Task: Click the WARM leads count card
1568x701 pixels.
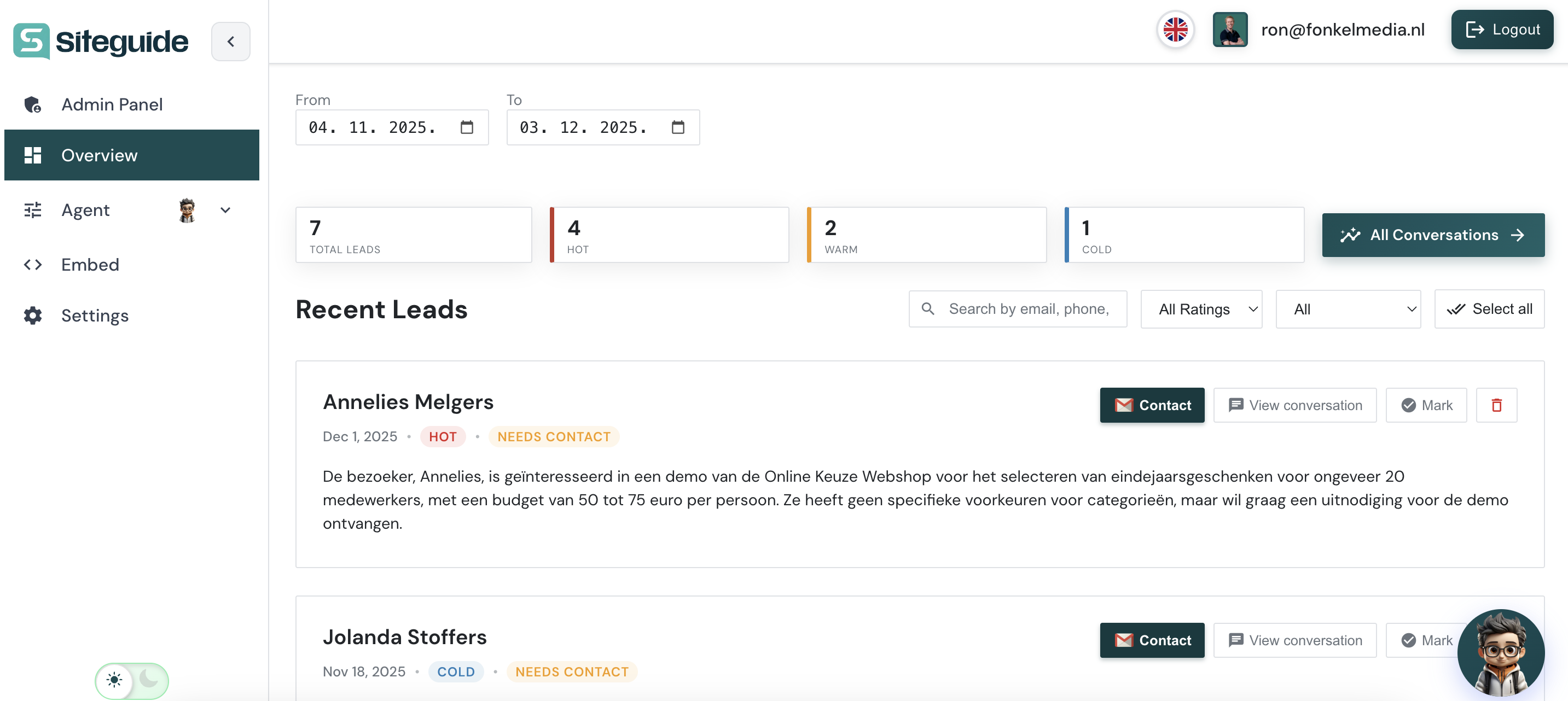Action: click(x=926, y=235)
